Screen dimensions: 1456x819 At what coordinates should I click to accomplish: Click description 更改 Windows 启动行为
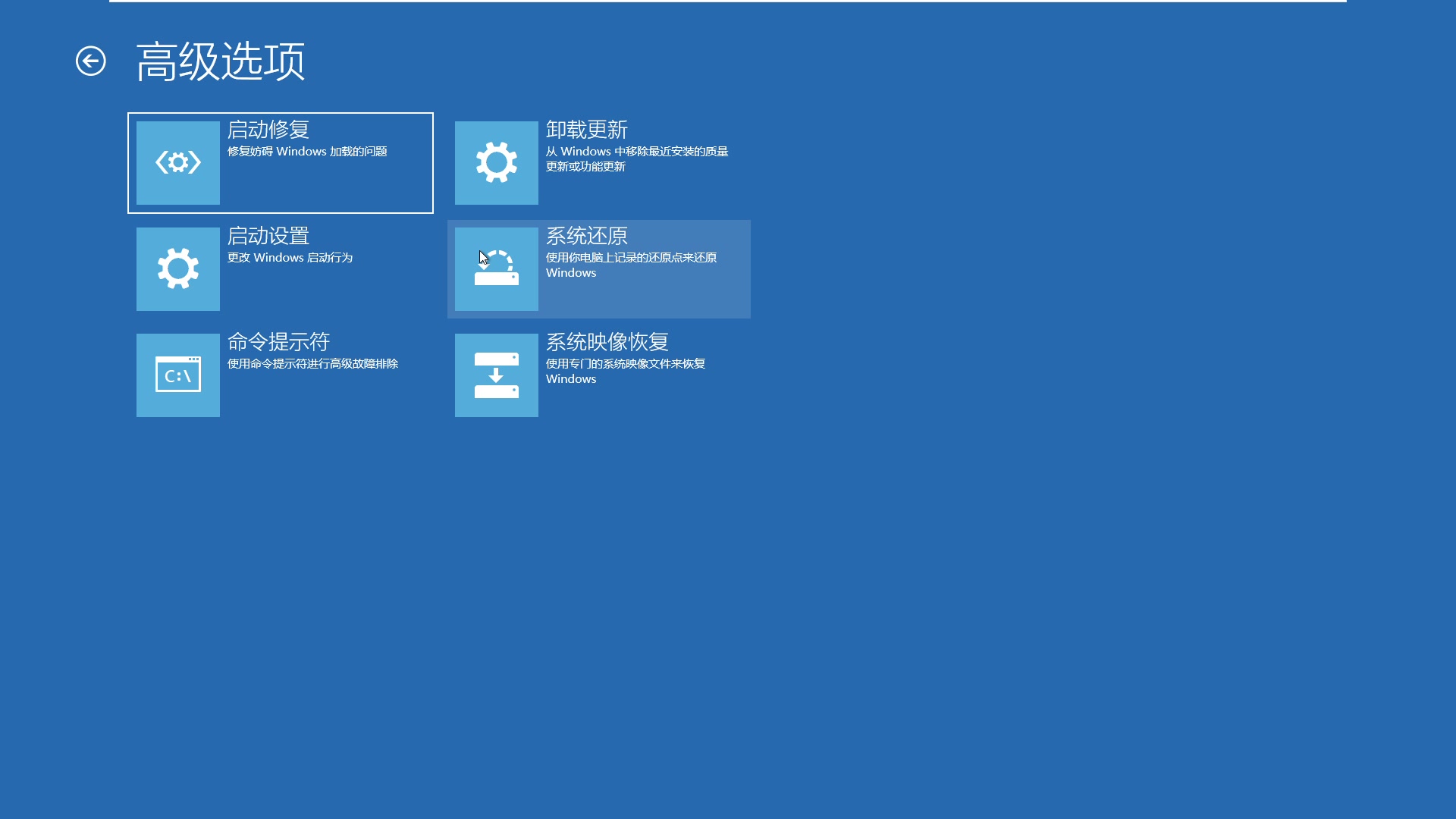(x=290, y=258)
